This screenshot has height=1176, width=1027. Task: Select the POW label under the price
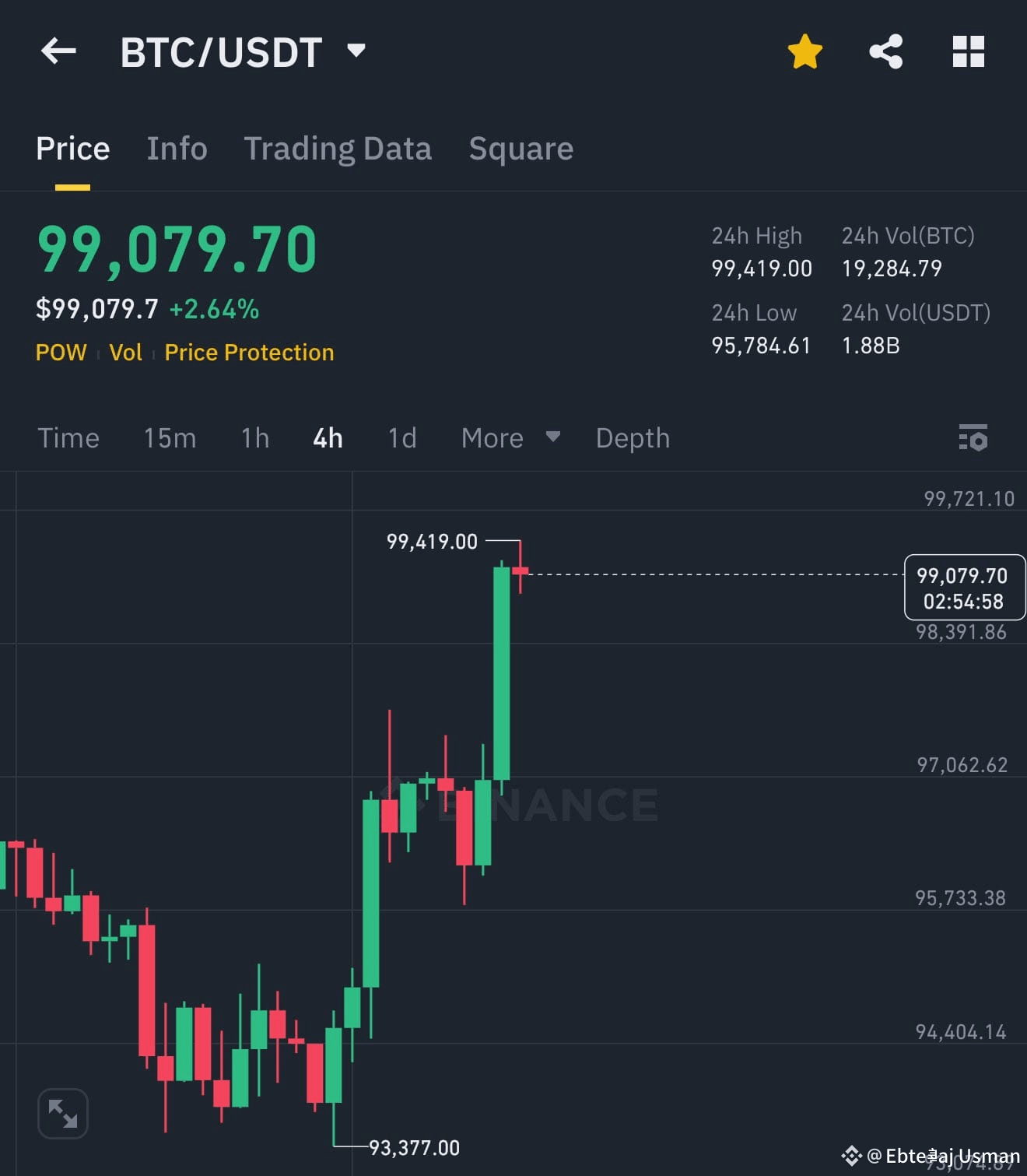click(61, 353)
